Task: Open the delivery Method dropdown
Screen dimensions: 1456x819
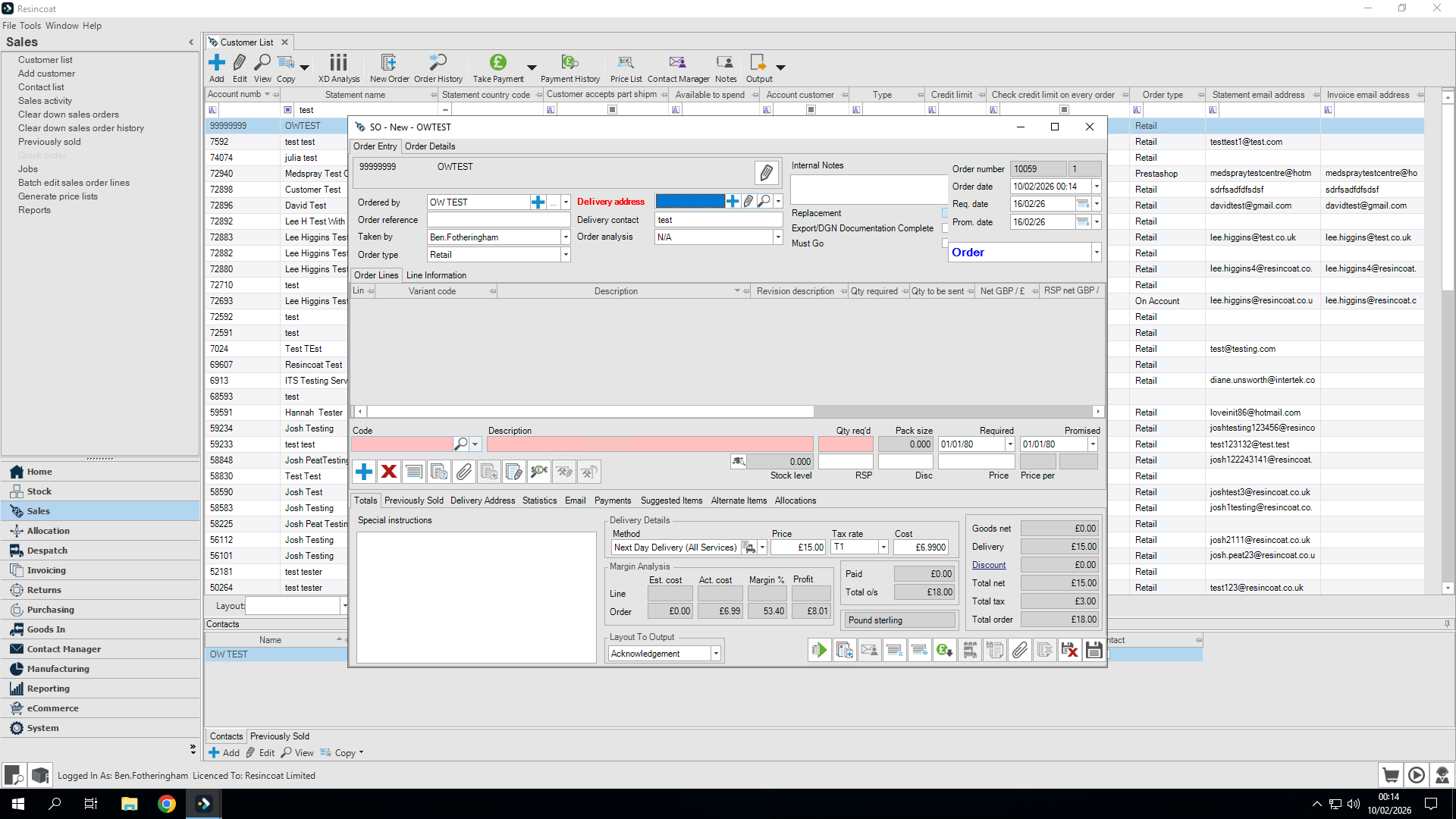Action: point(762,548)
